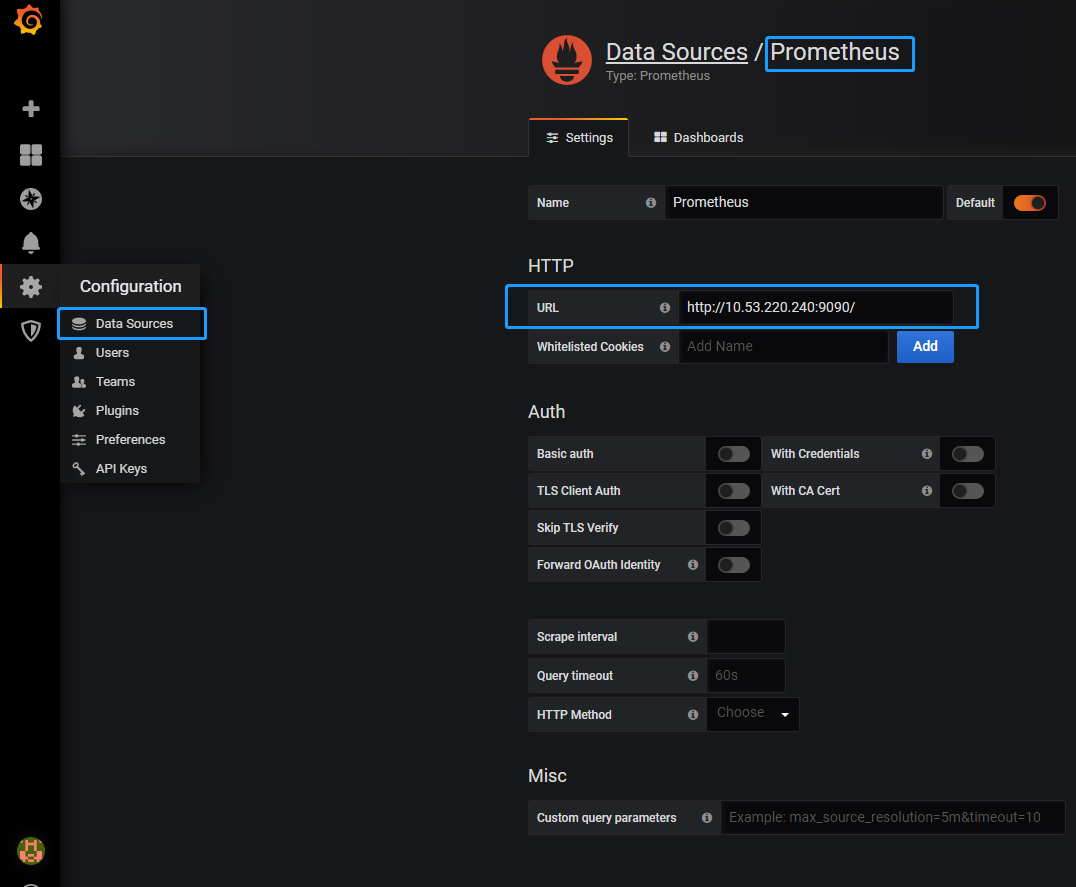Click the Scrape interval input field
This screenshot has height=887, width=1076.
click(746, 637)
